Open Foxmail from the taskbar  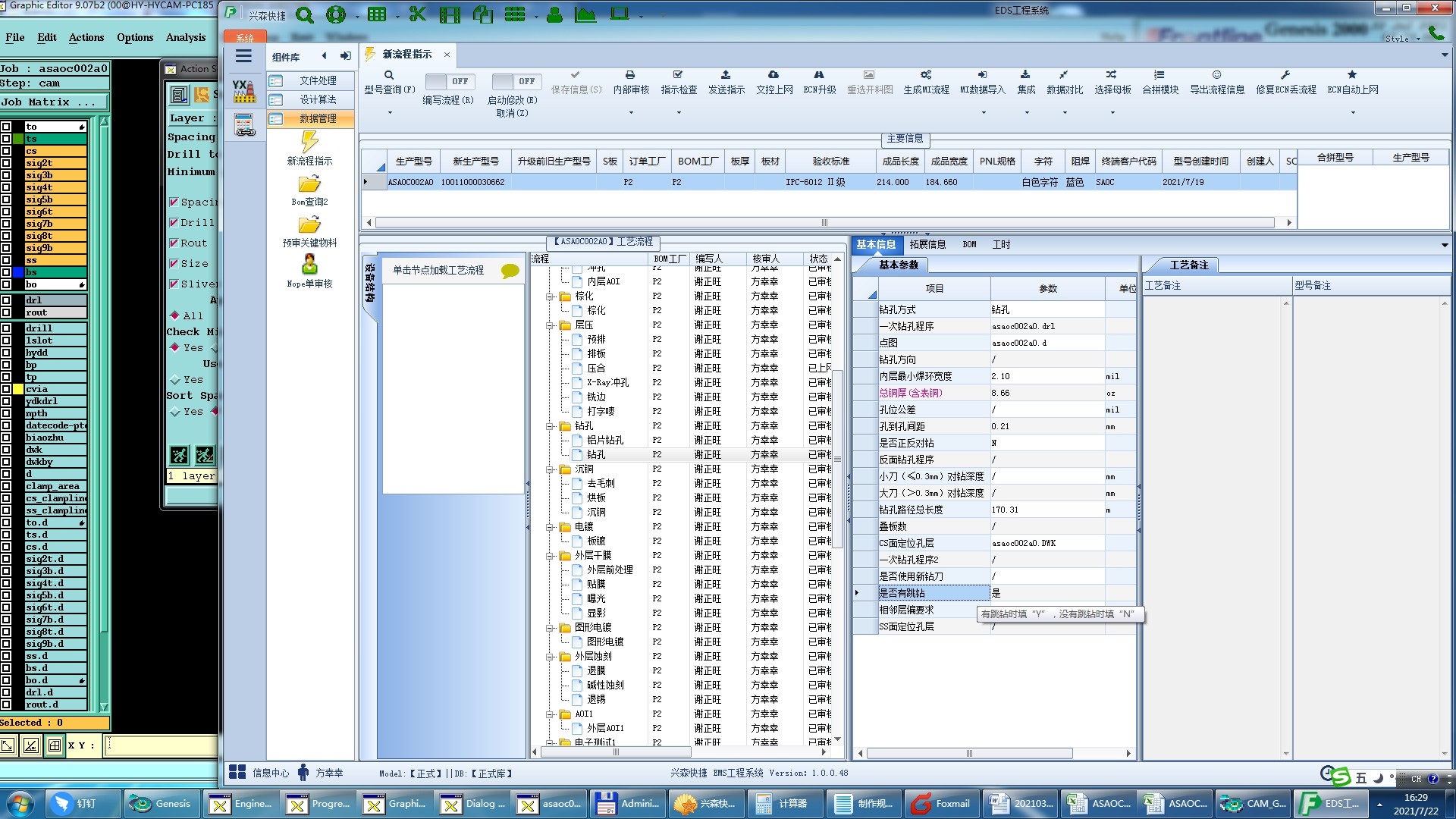pyautogui.click(x=941, y=804)
